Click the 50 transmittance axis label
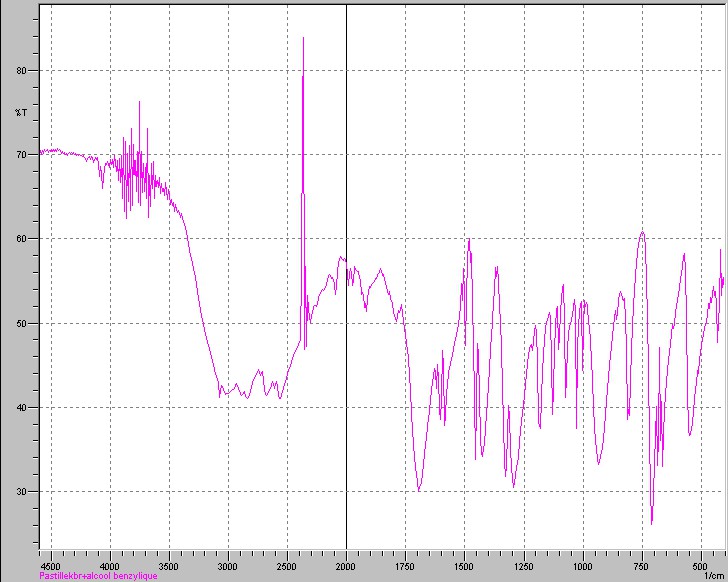Image resolution: width=728 pixels, height=582 pixels. pos(22,323)
